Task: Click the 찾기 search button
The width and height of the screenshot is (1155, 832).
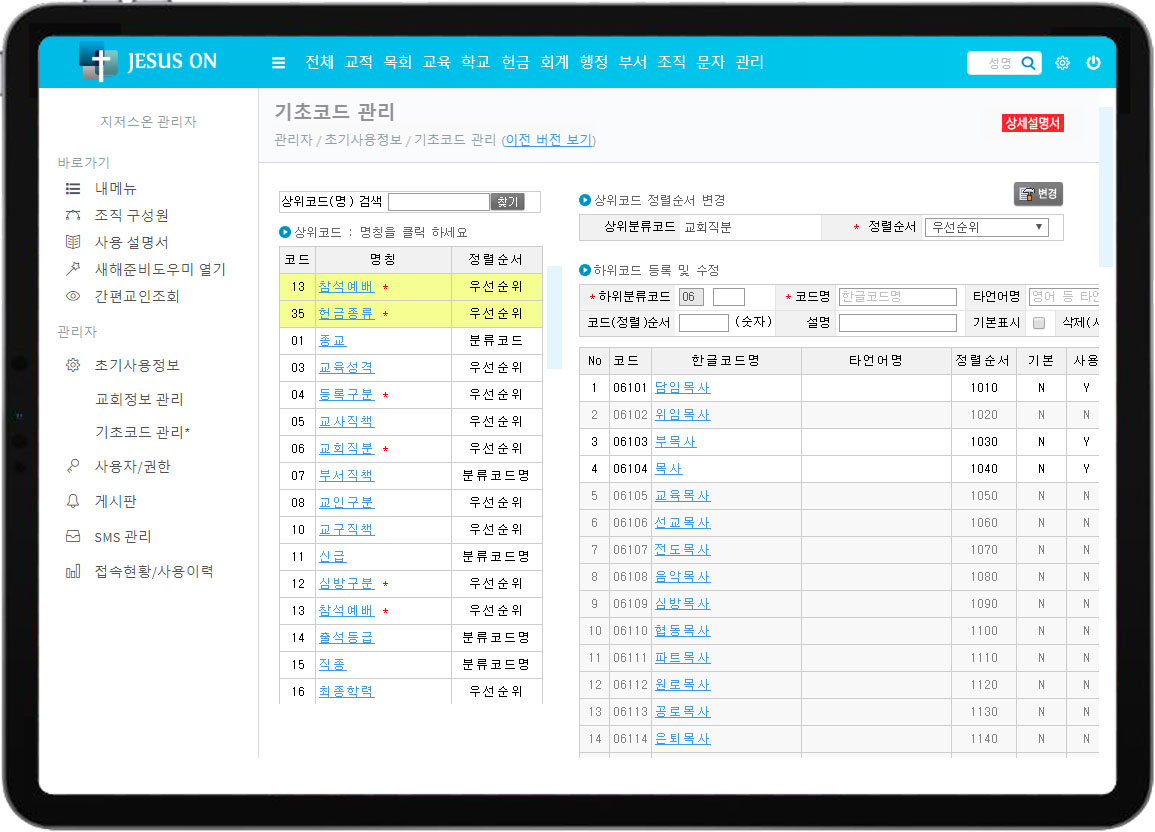Action: click(x=508, y=202)
